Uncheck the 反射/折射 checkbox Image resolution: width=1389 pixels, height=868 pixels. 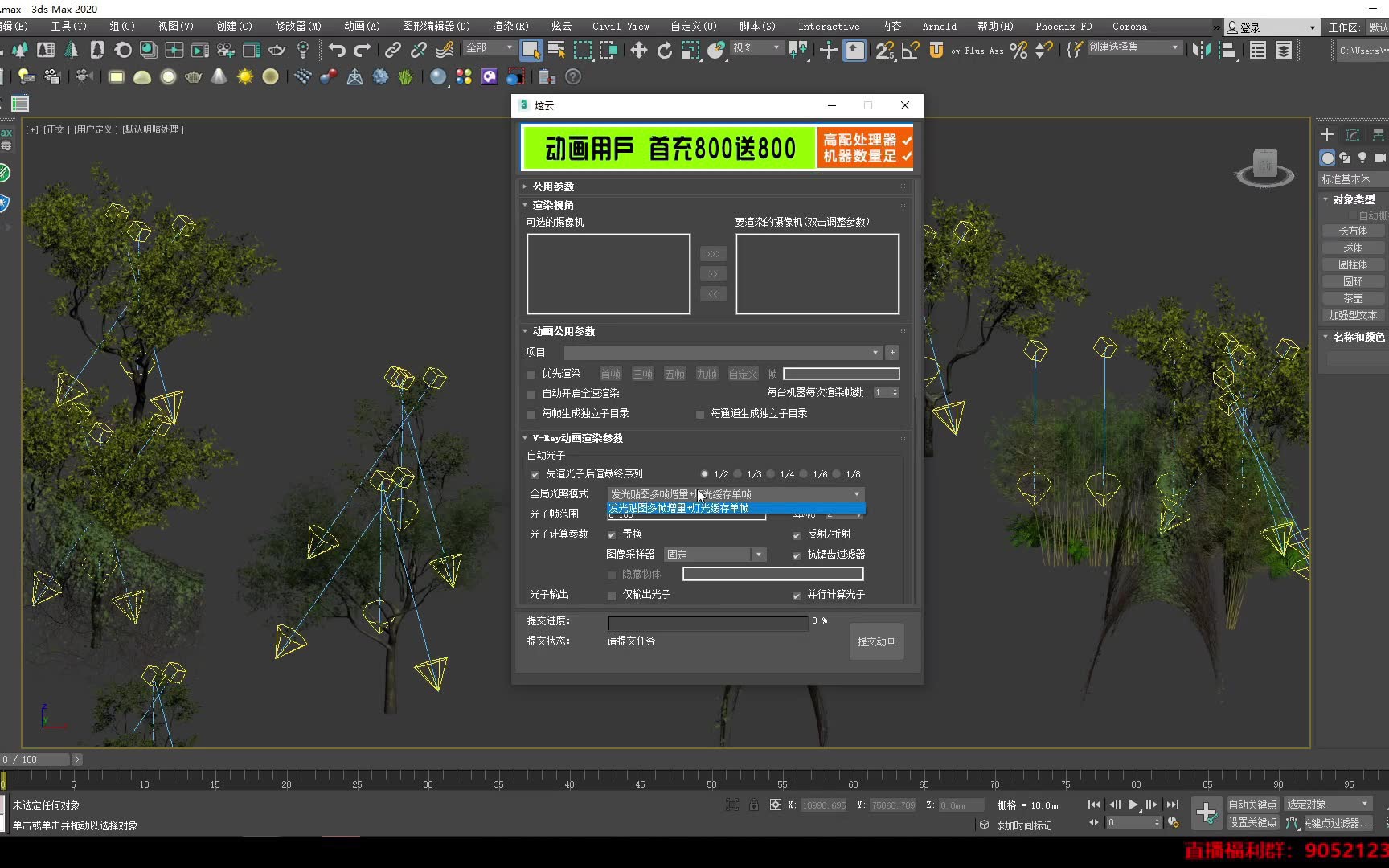click(797, 534)
